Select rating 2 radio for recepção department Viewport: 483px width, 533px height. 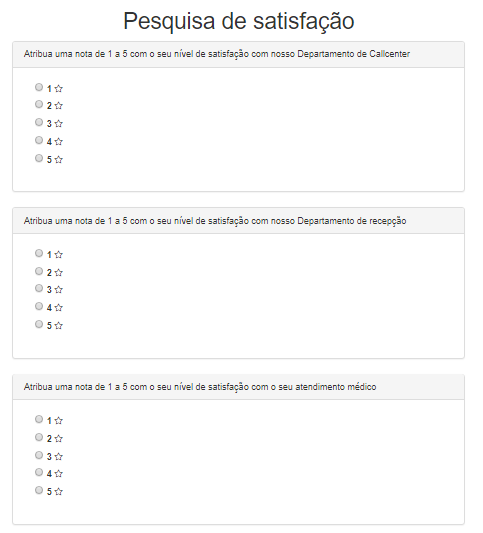[x=39, y=271]
